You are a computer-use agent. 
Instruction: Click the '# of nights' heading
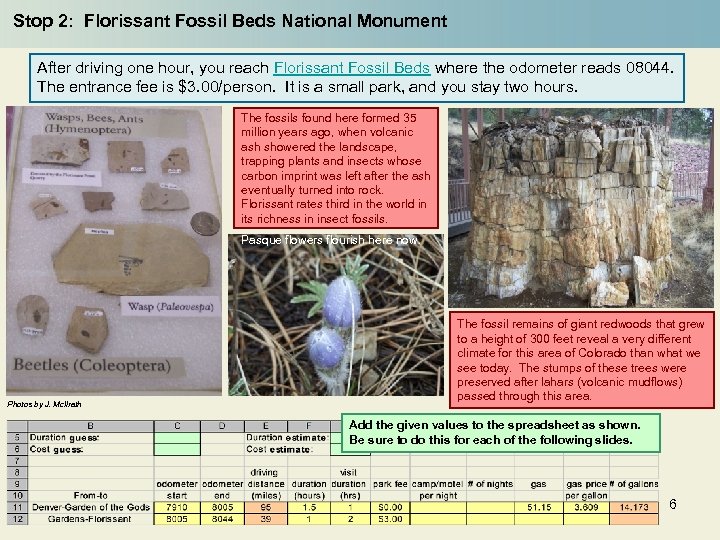(490, 484)
